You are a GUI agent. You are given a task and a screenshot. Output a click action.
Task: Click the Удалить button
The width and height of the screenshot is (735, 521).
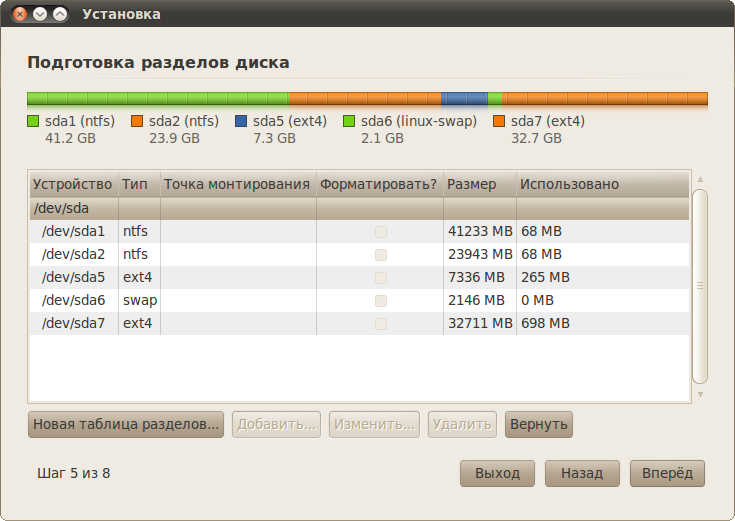point(462,424)
